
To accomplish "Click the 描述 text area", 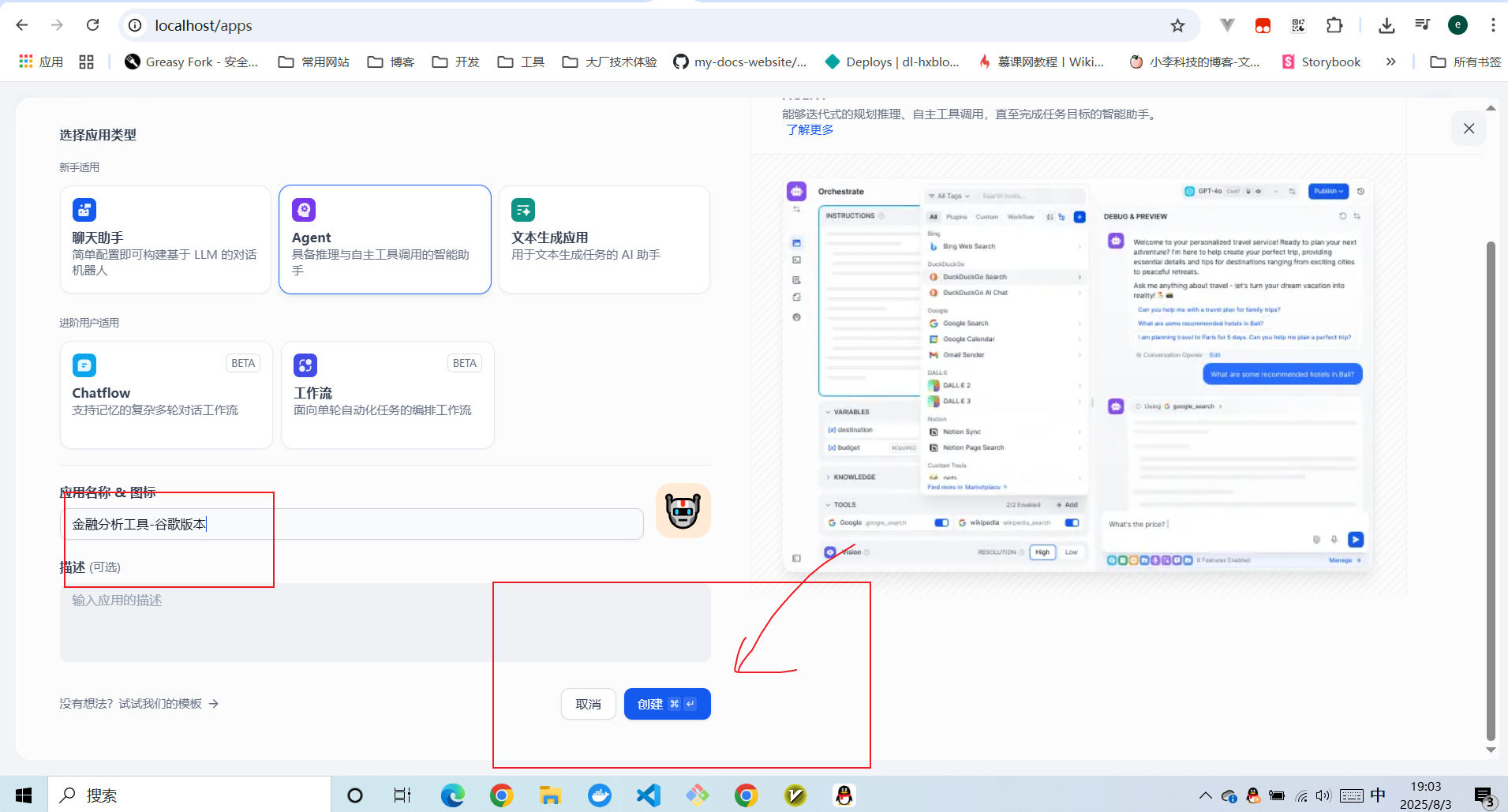I will pos(385,622).
